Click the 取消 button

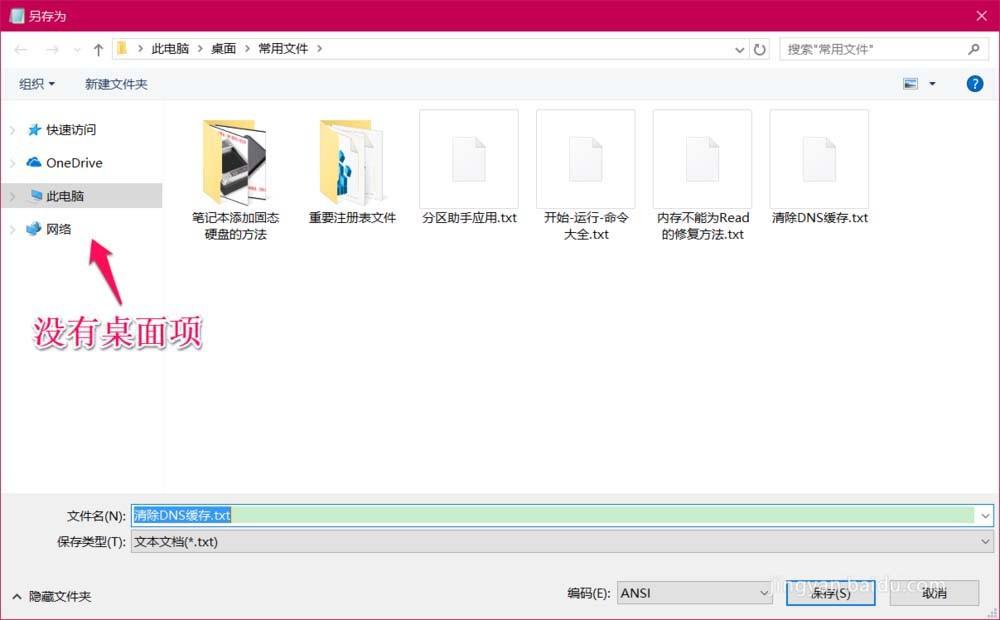(x=932, y=592)
